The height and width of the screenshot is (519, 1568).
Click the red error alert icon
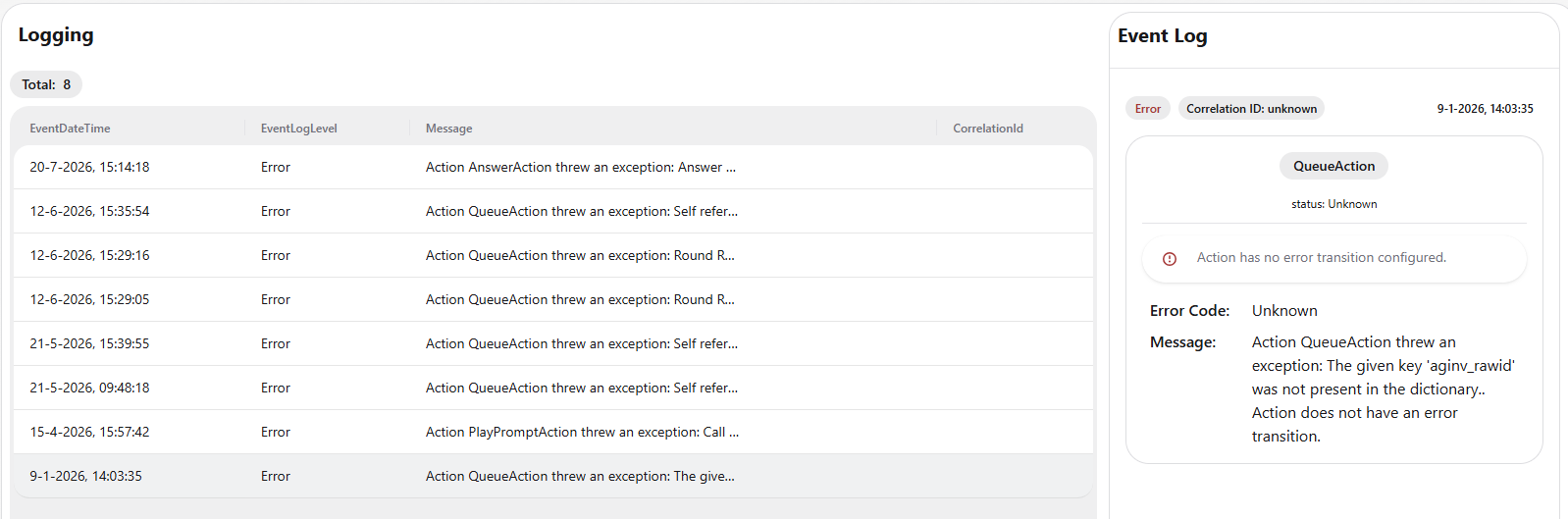tap(1170, 259)
